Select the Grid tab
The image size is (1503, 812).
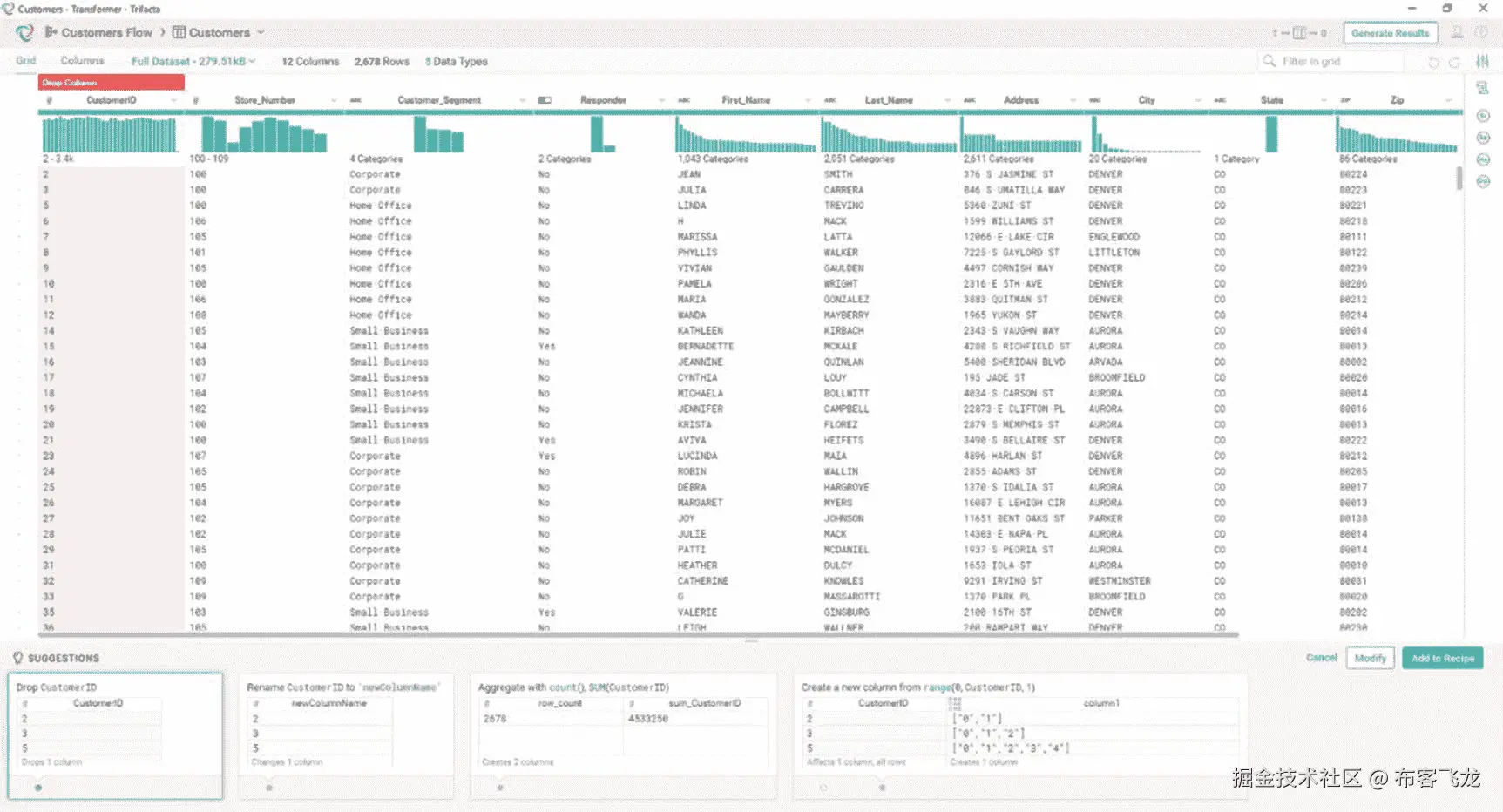(x=25, y=61)
